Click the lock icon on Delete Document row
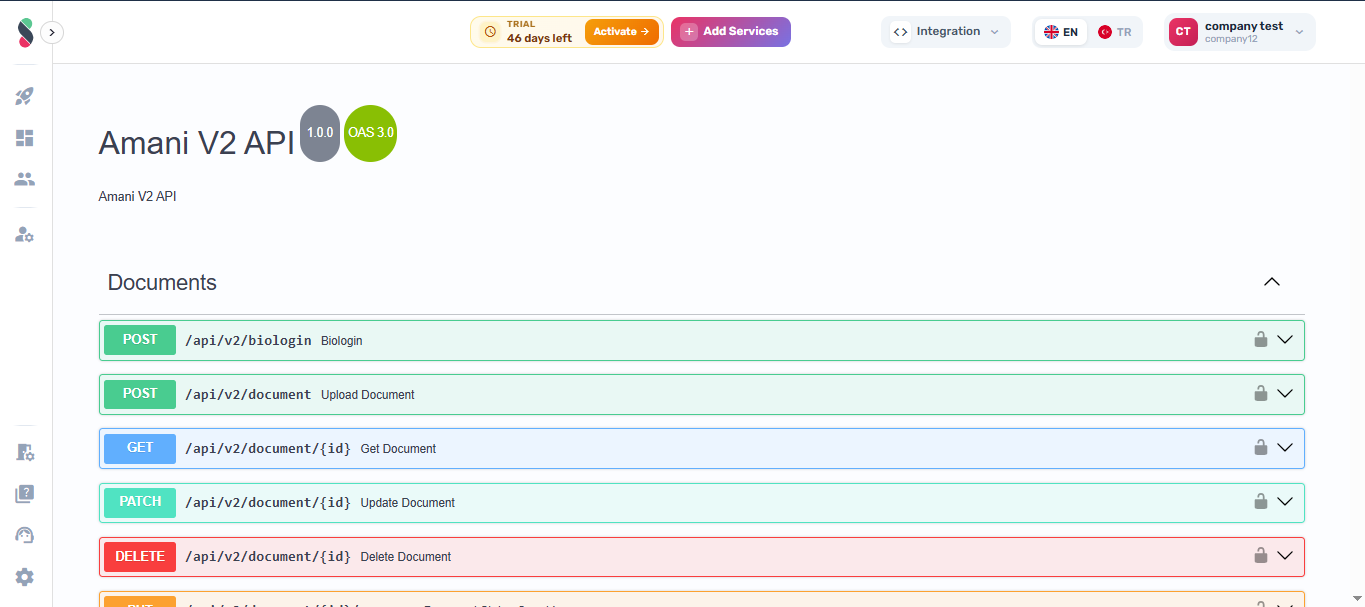The image size is (1365, 607). 1261,555
